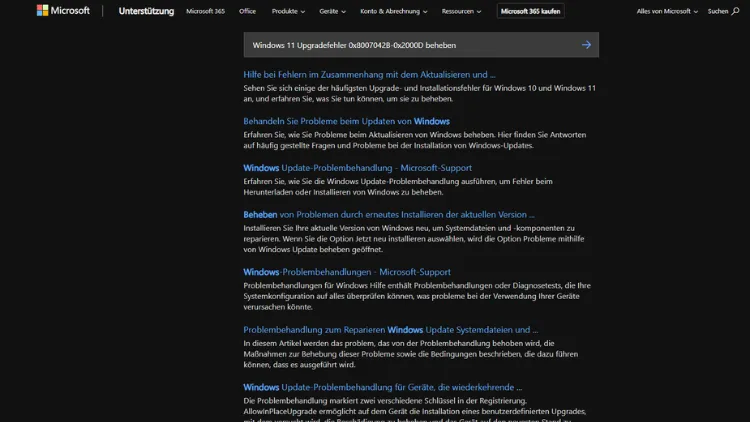Expand Konto & Abrechnung dropdown

click(x=394, y=11)
